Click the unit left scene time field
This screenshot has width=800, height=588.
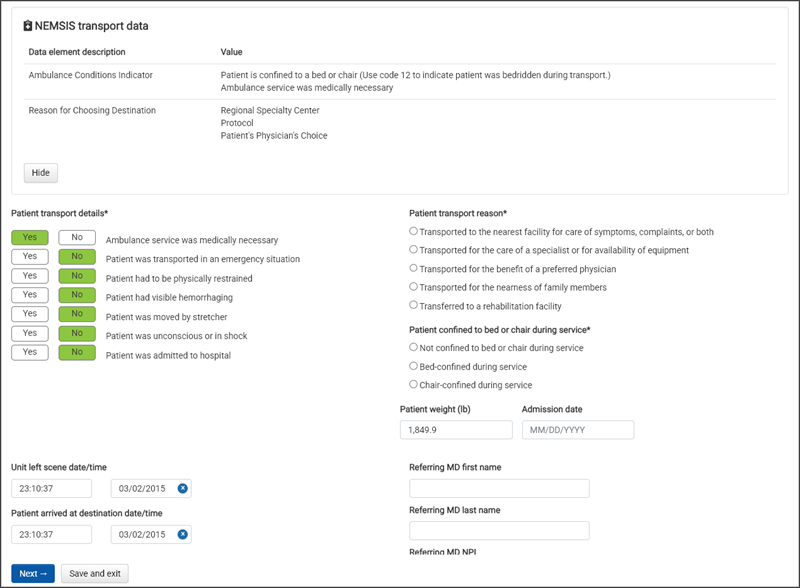pyautogui.click(x=51, y=488)
